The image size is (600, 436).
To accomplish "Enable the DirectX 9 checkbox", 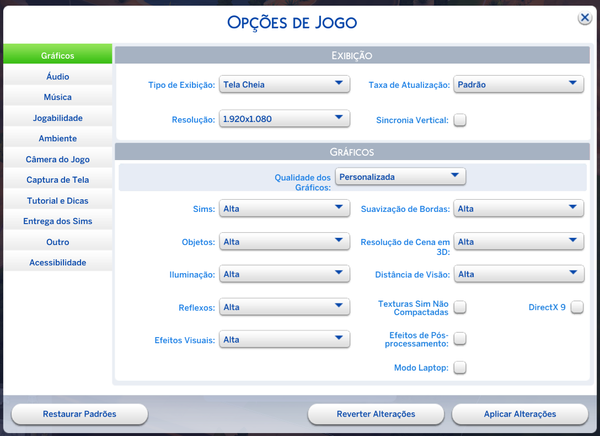I will pos(577,307).
